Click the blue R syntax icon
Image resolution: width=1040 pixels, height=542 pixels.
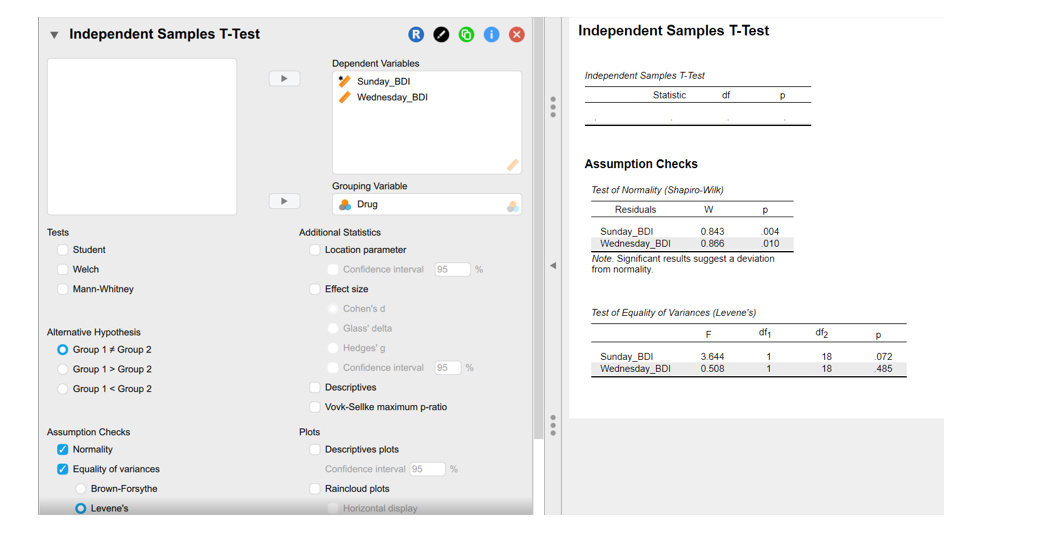pos(416,34)
